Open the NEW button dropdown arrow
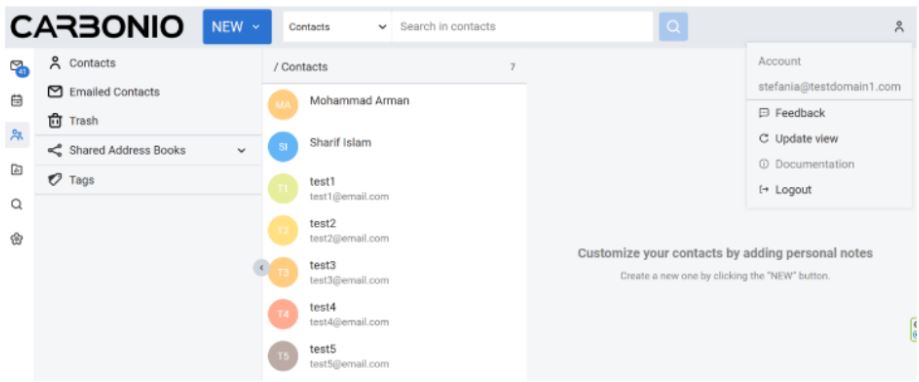Image resolution: width=919 pixels, height=382 pixels. coord(256,27)
